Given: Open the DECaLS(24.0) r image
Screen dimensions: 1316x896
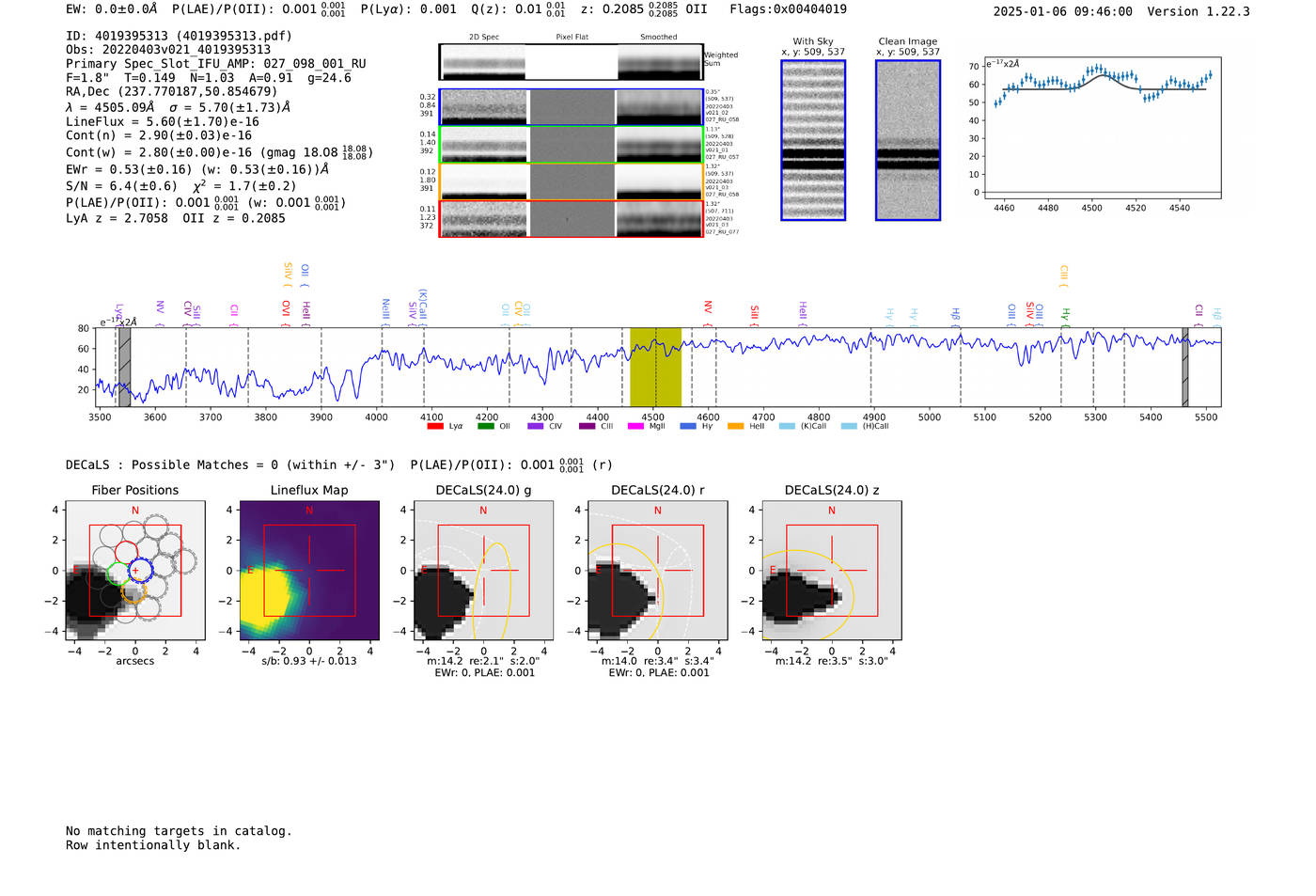Looking at the screenshot, I should [658, 570].
